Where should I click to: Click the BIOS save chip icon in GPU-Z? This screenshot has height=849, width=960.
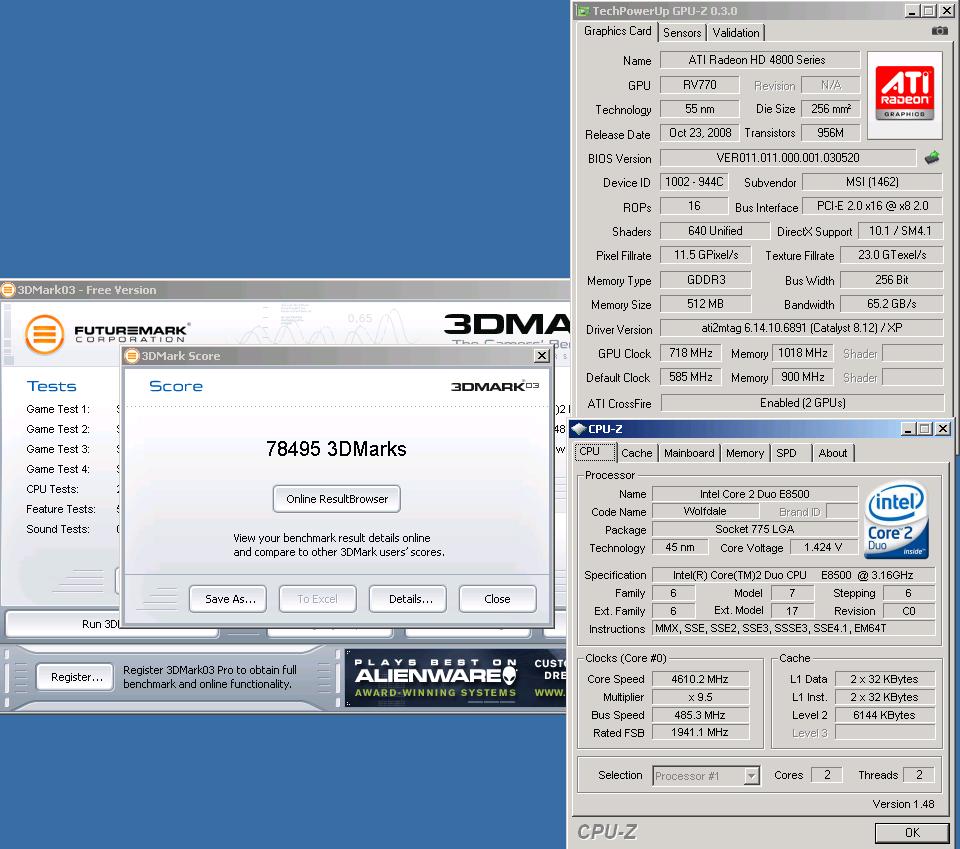point(932,158)
